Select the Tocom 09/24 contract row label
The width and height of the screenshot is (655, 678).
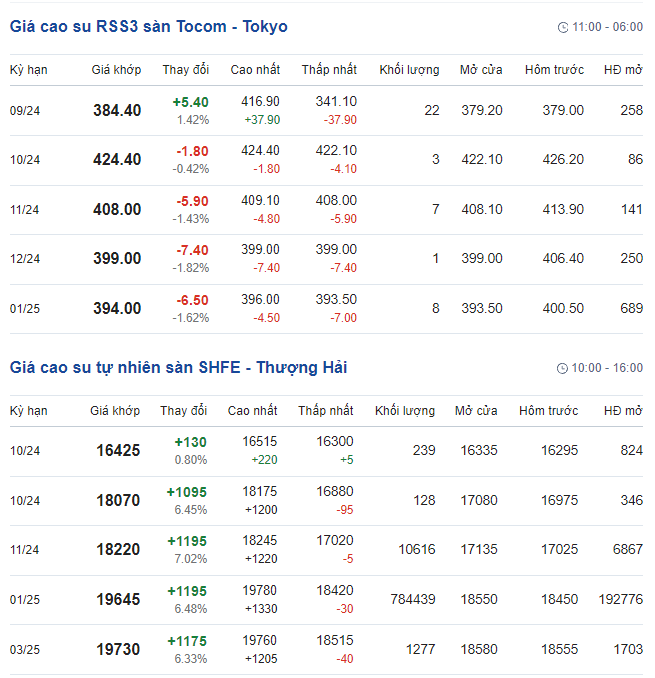(x=26, y=110)
